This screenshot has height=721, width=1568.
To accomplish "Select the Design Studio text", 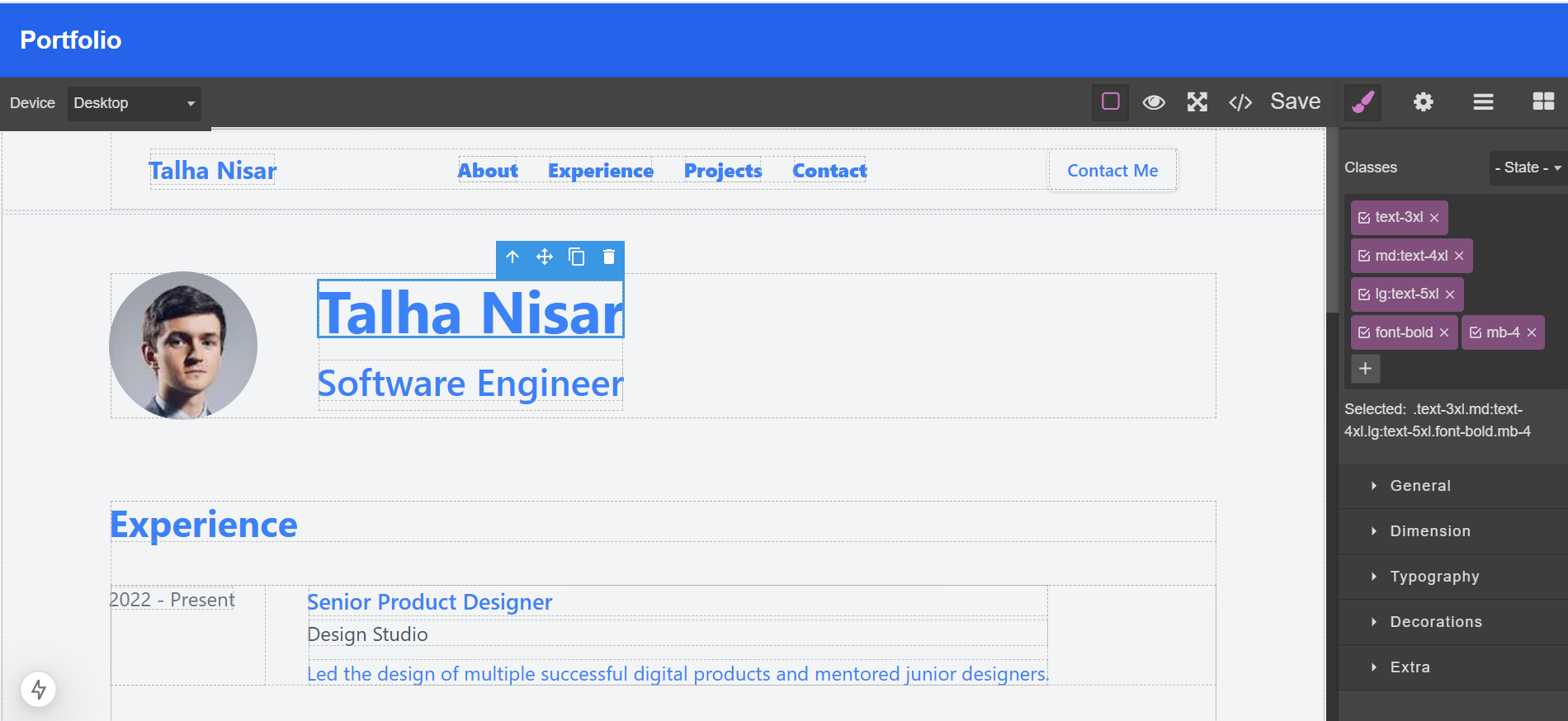I will pos(368,634).
